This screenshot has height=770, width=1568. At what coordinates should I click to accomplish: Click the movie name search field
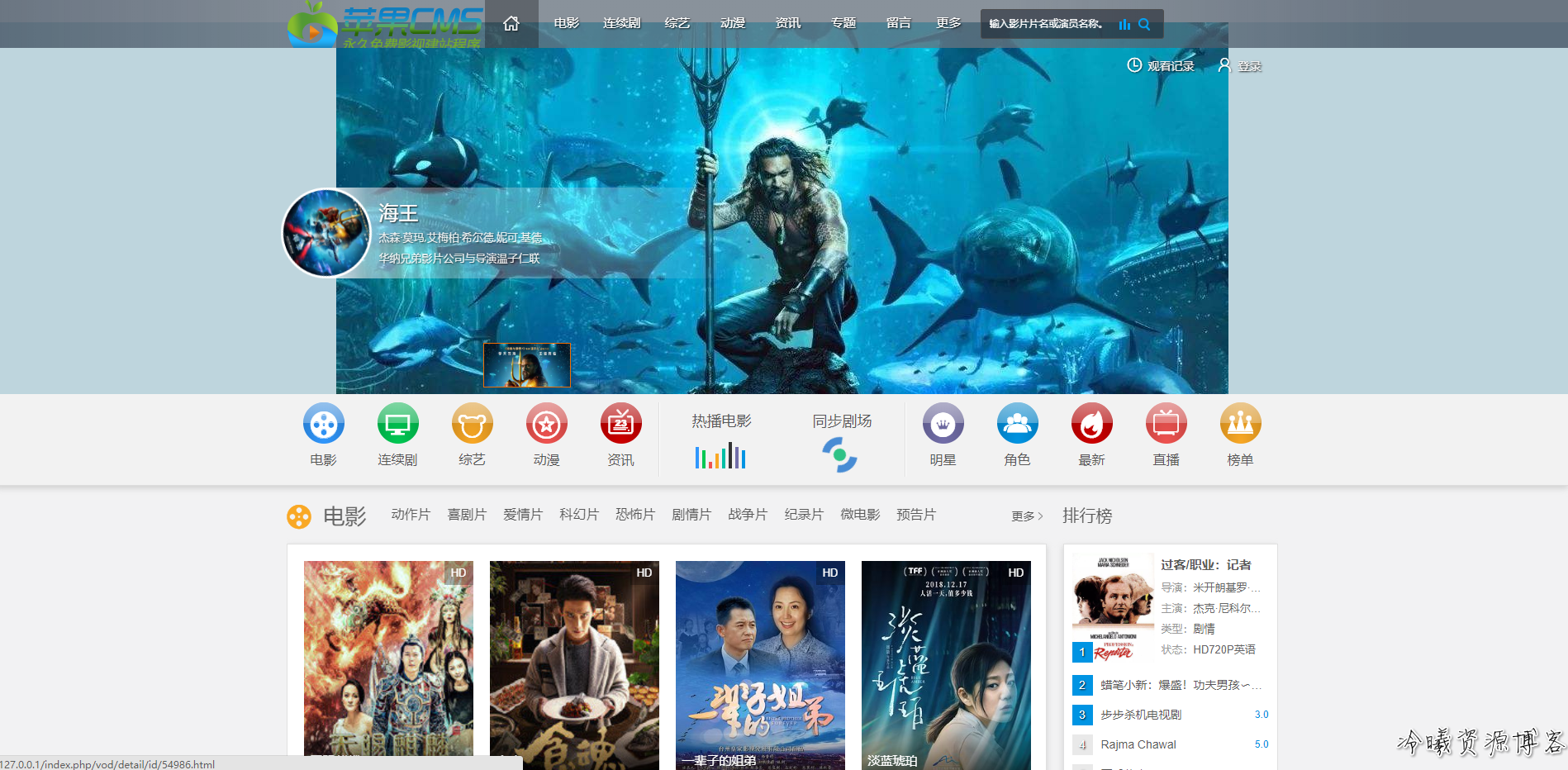tap(1048, 24)
